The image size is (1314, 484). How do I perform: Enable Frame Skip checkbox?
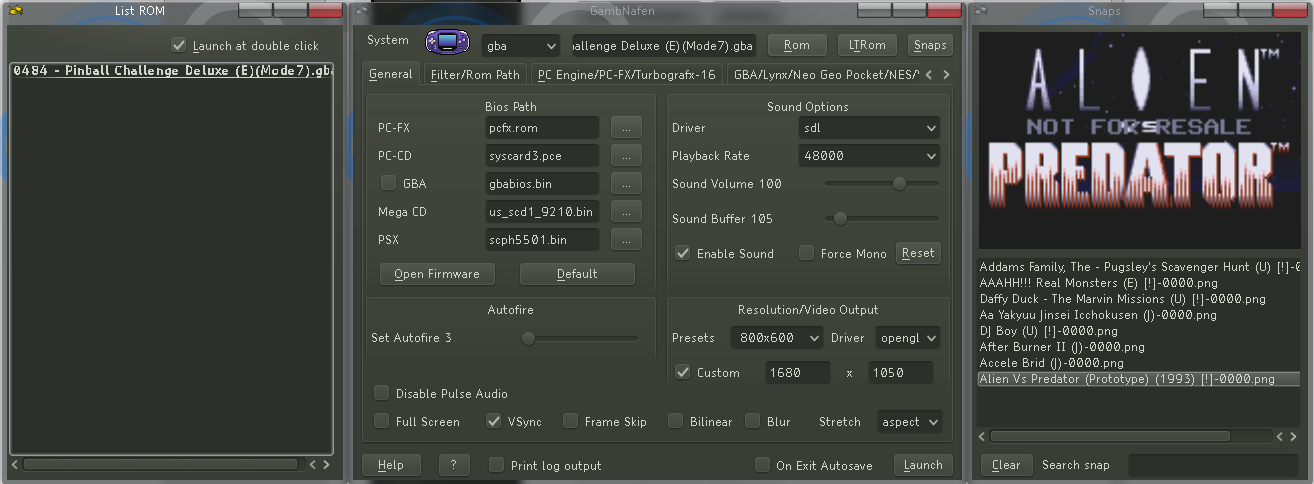tap(570, 421)
